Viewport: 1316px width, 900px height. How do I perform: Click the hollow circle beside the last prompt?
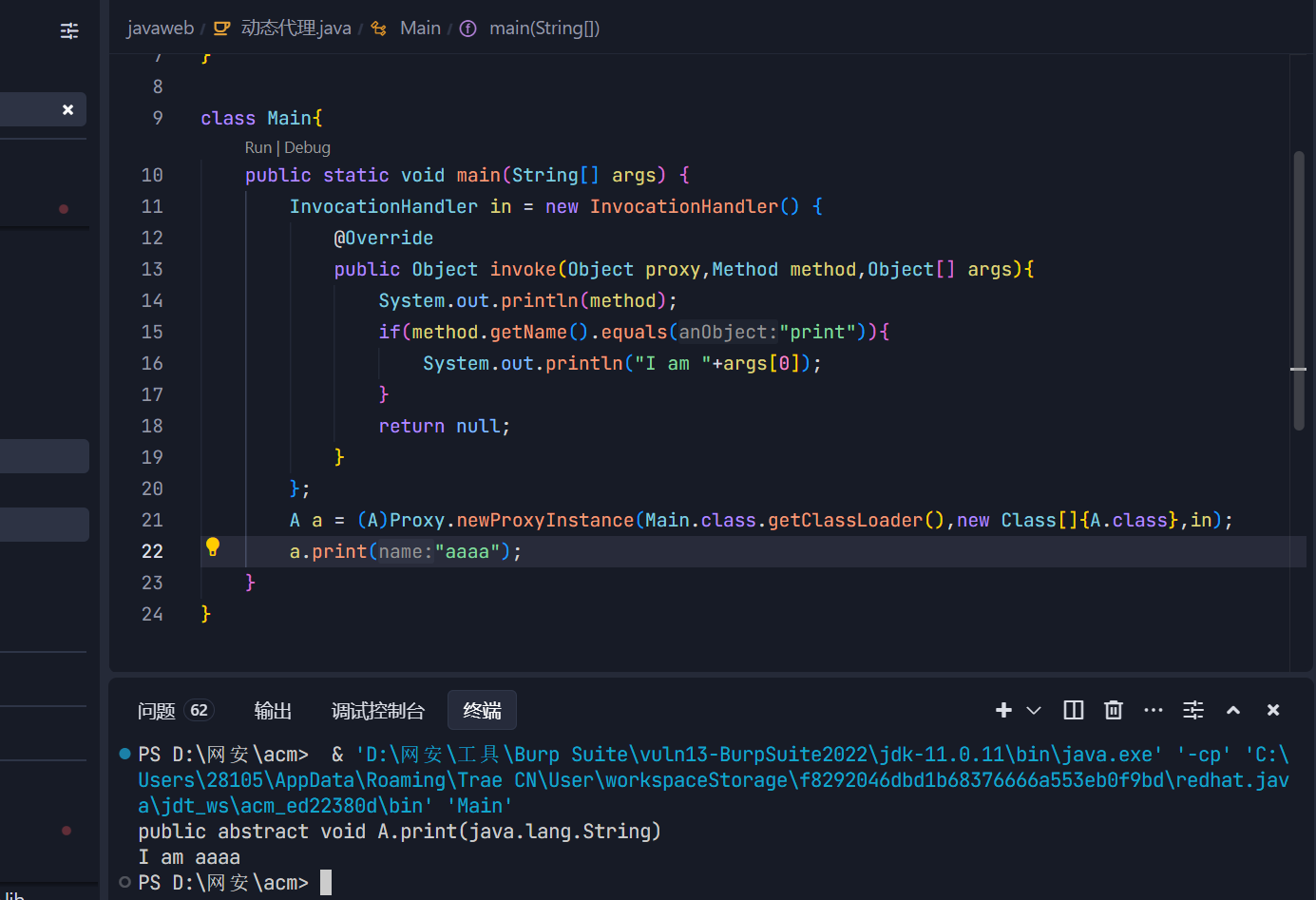[x=124, y=882]
